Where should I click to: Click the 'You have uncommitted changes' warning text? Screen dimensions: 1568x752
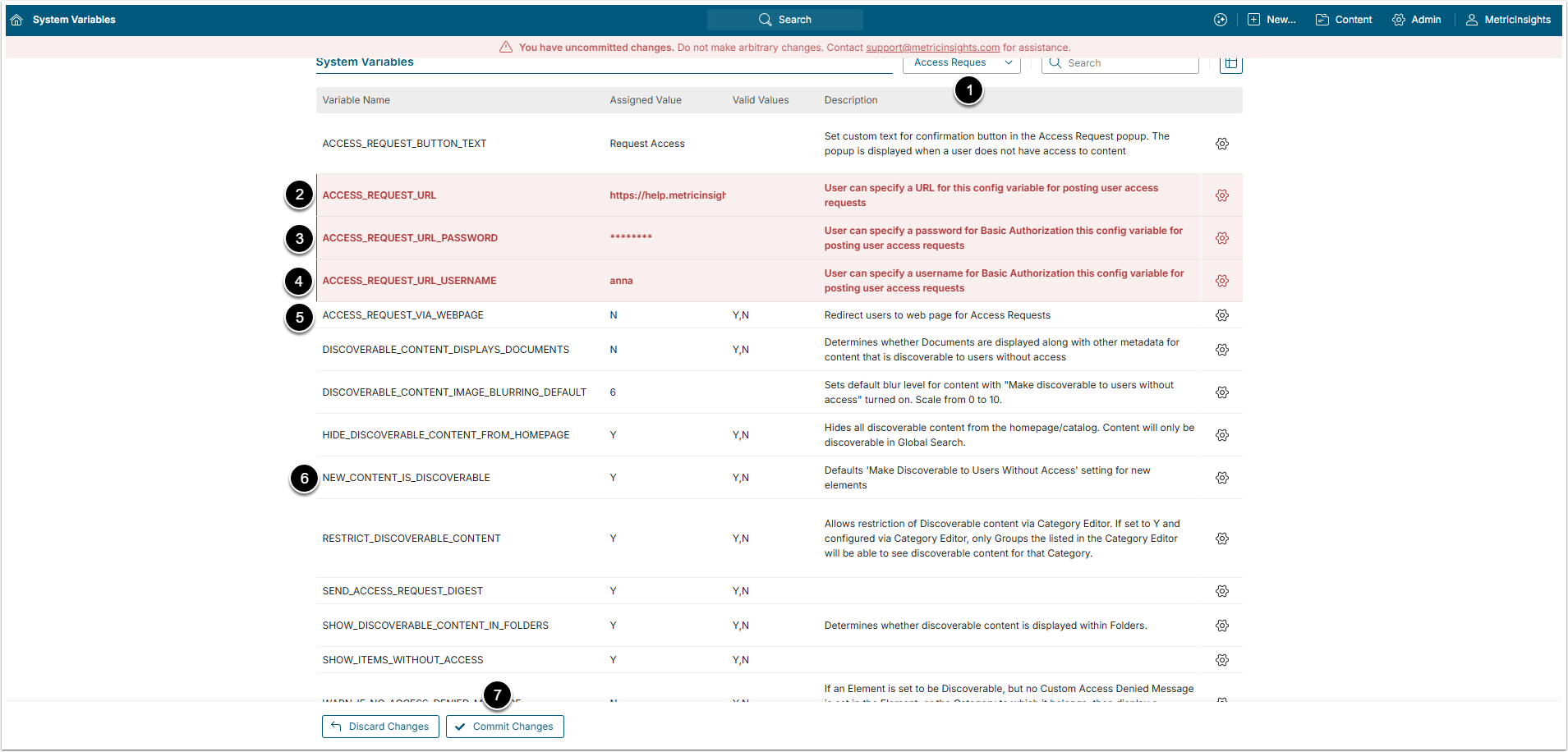[x=596, y=48]
